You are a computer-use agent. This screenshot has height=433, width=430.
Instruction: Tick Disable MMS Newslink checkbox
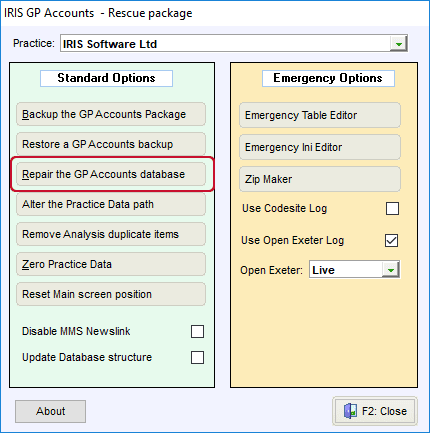[x=197, y=331]
